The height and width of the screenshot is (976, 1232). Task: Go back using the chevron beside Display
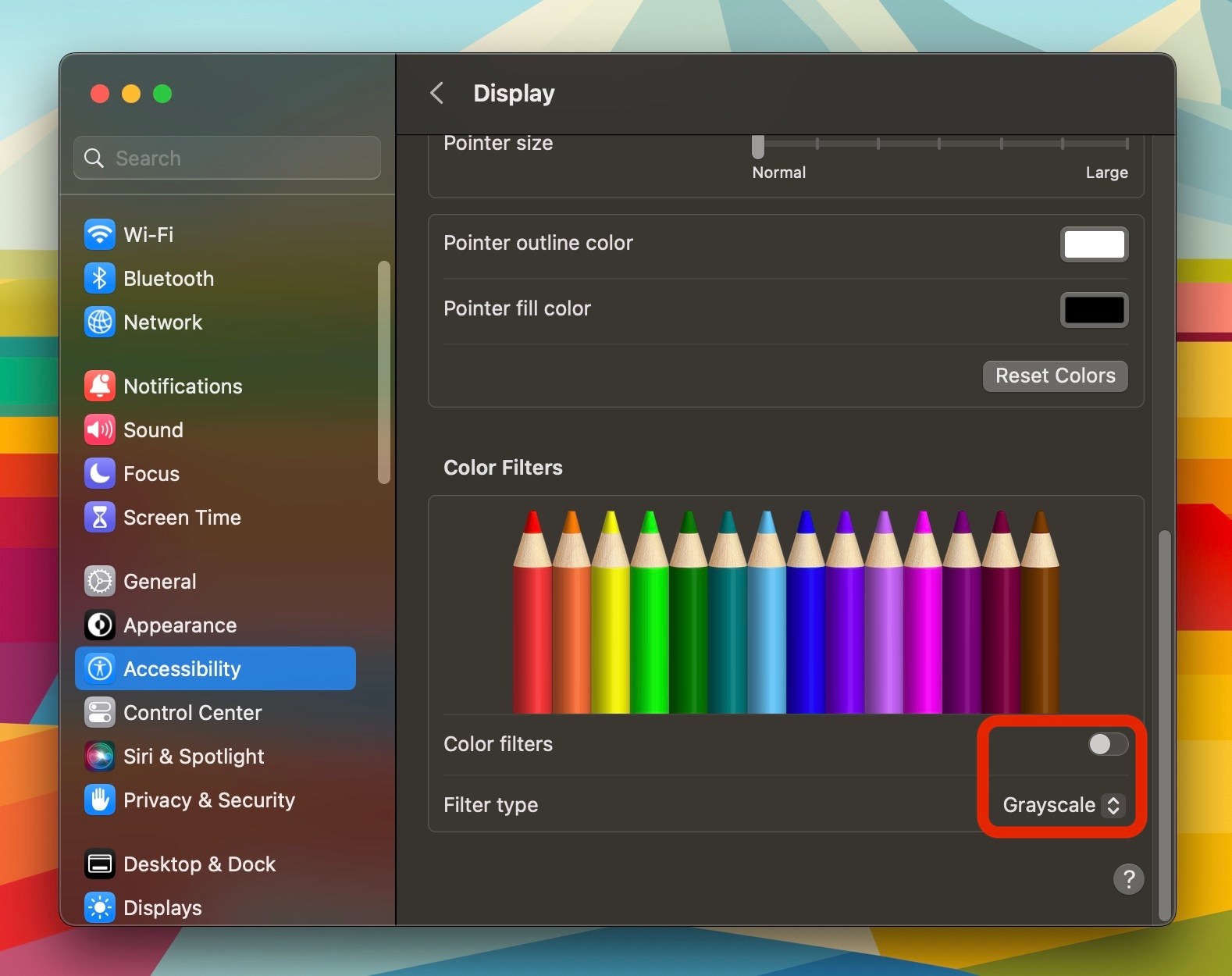pos(437,93)
